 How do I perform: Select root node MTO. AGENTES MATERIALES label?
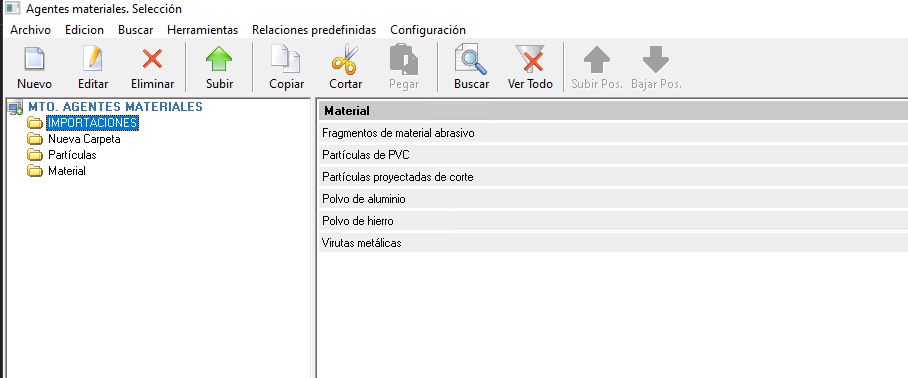pyautogui.click(x=115, y=107)
